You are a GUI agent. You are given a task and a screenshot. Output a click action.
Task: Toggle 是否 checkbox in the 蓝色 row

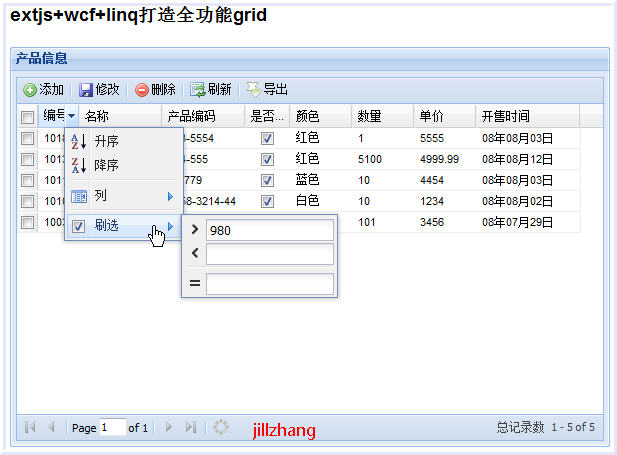[x=267, y=180]
